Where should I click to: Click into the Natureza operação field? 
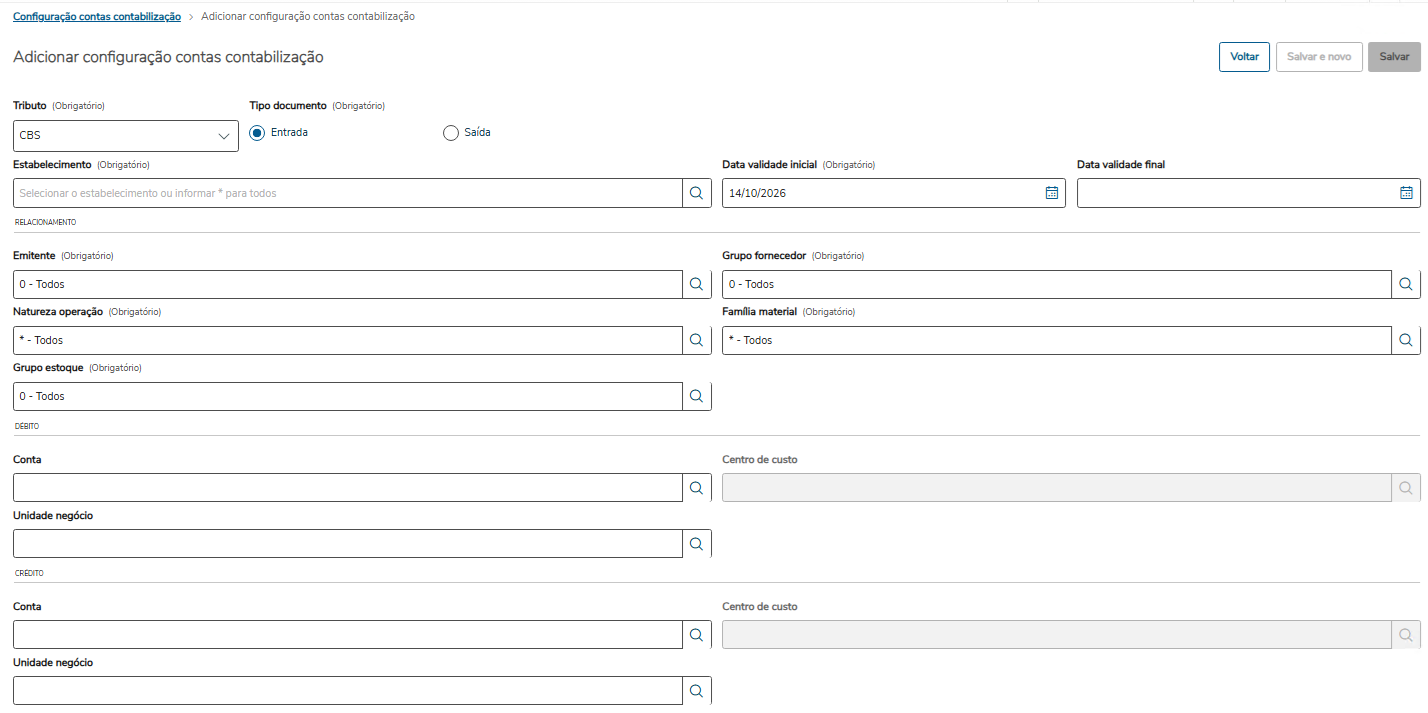(349, 340)
